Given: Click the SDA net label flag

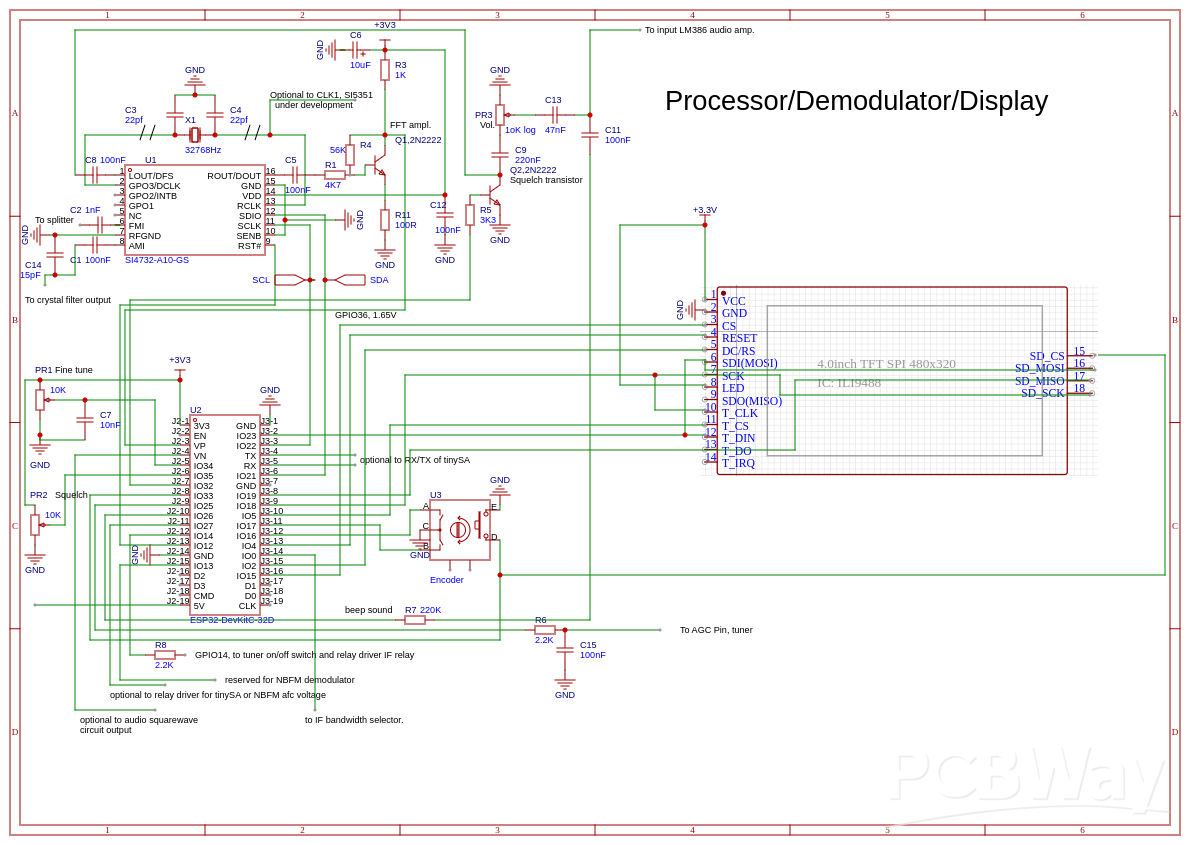Looking at the screenshot, I should (349, 280).
